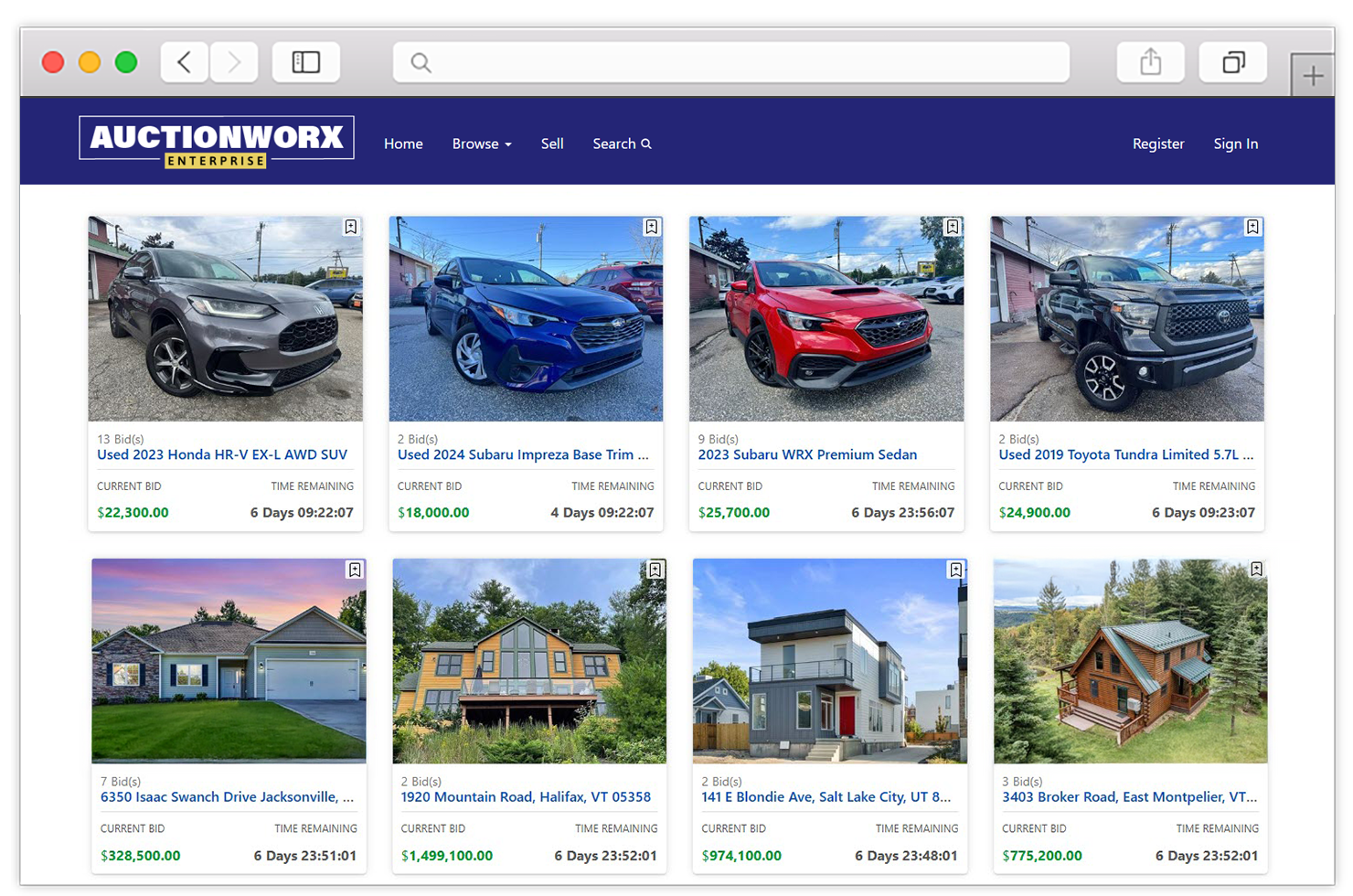Image resolution: width=1353 pixels, height=896 pixels.
Task: Click the yellow minimize window button
Action: coord(90,62)
